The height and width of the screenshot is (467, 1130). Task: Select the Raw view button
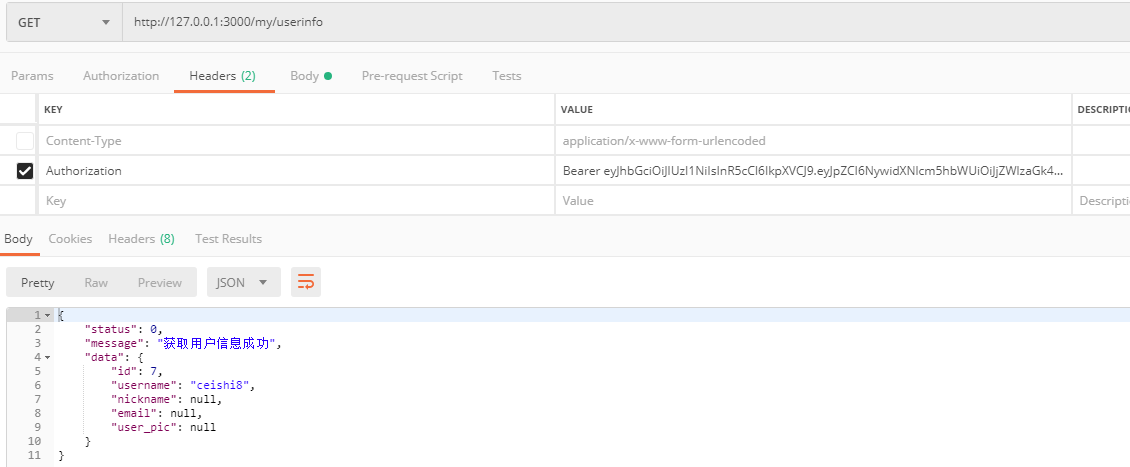(96, 282)
